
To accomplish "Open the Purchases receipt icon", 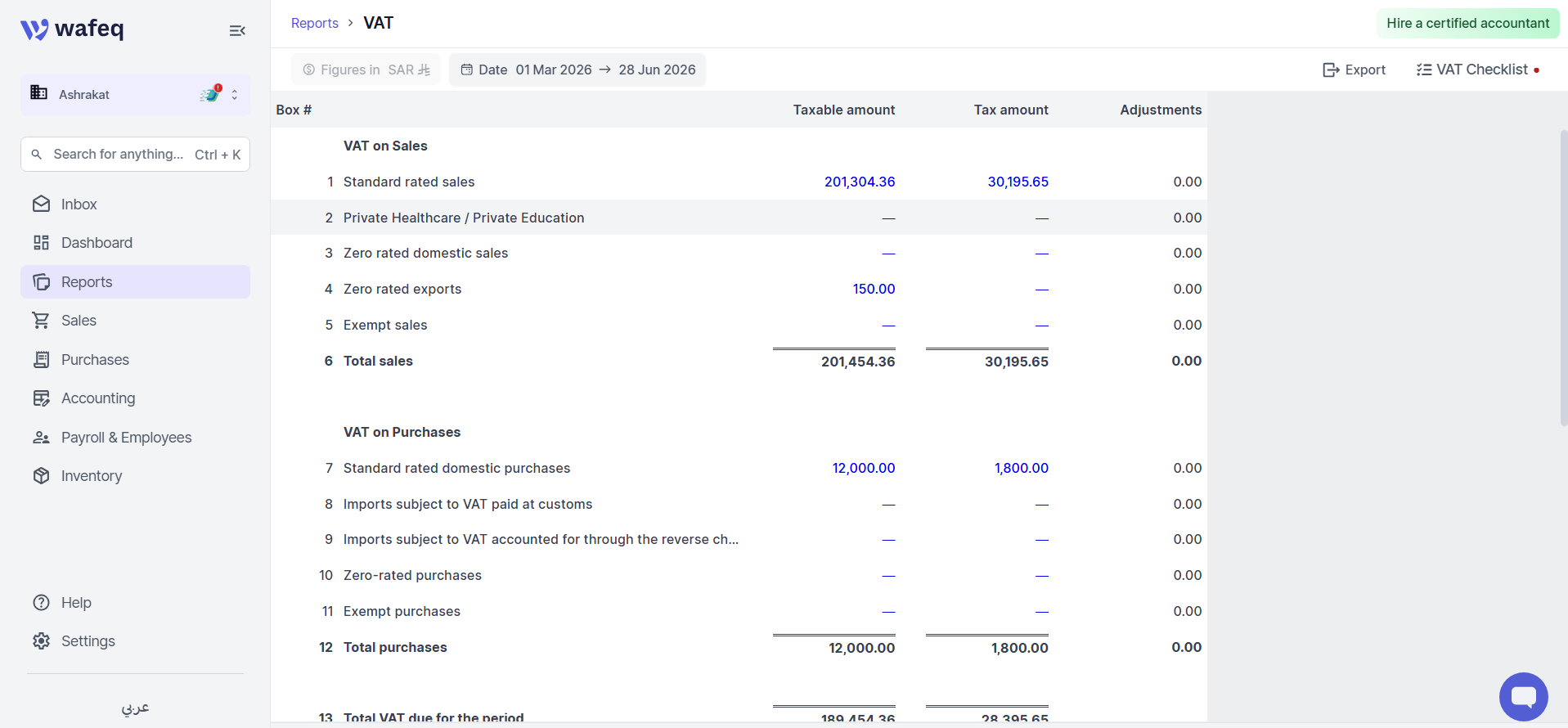I will click(42, 359).
